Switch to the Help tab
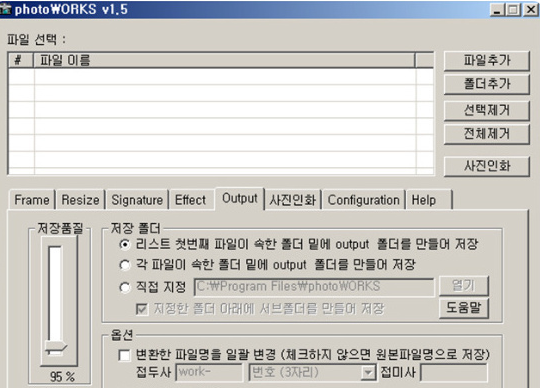Screen dimensions: 540x388 pos(429,200)
